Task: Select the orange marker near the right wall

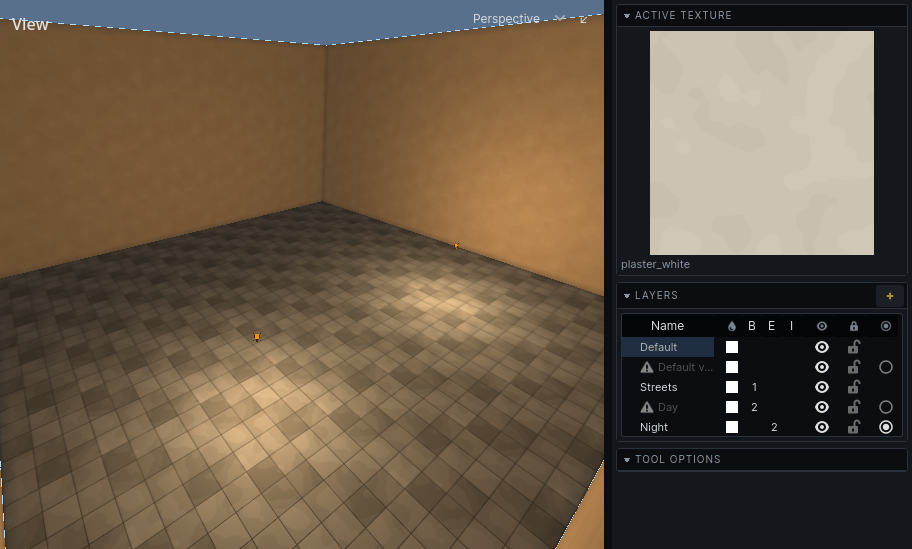Action: [457, 246]
